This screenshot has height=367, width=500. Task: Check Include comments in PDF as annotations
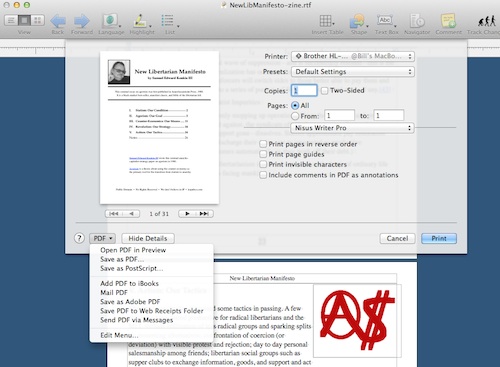[263, 175]
